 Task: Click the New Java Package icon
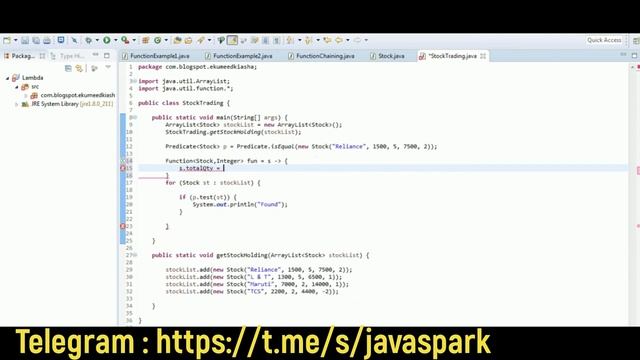(145, 40)
